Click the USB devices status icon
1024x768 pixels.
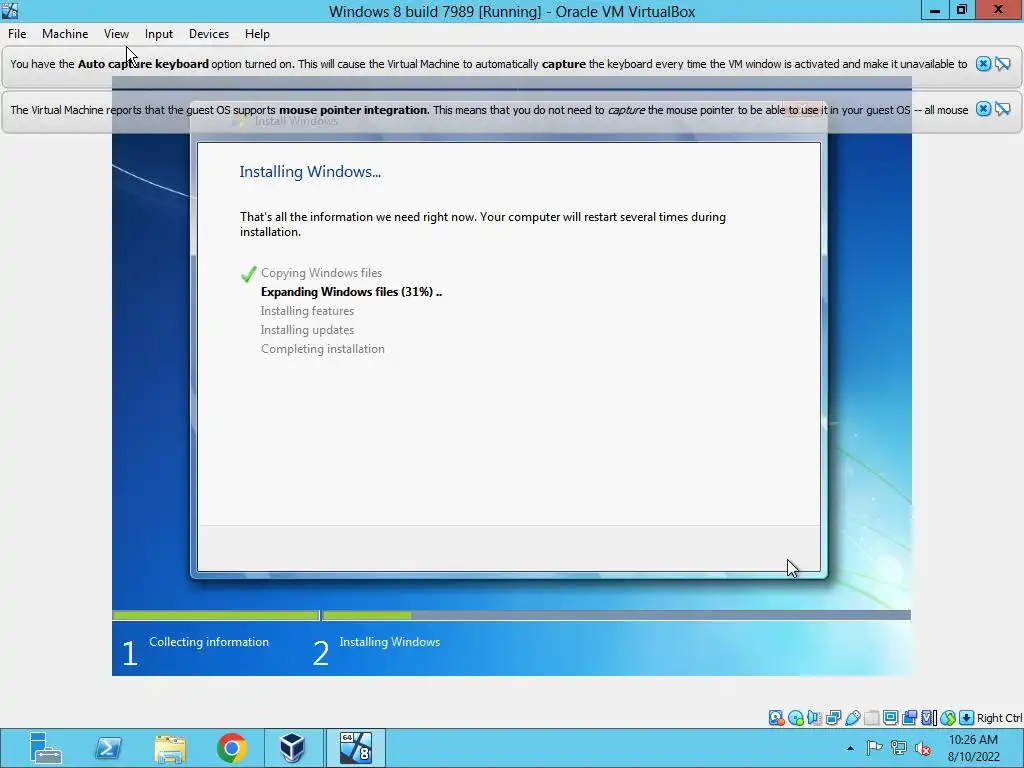point(852,718)
